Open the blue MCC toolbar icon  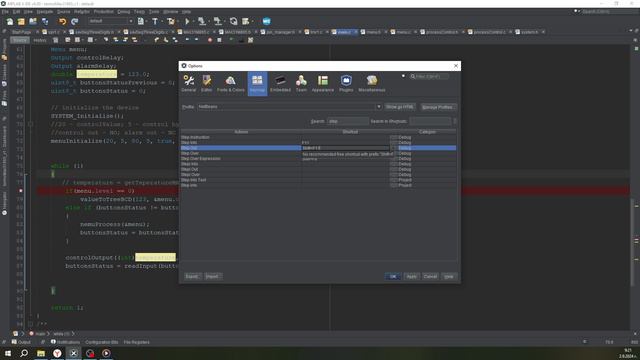(x=267, y=21)
